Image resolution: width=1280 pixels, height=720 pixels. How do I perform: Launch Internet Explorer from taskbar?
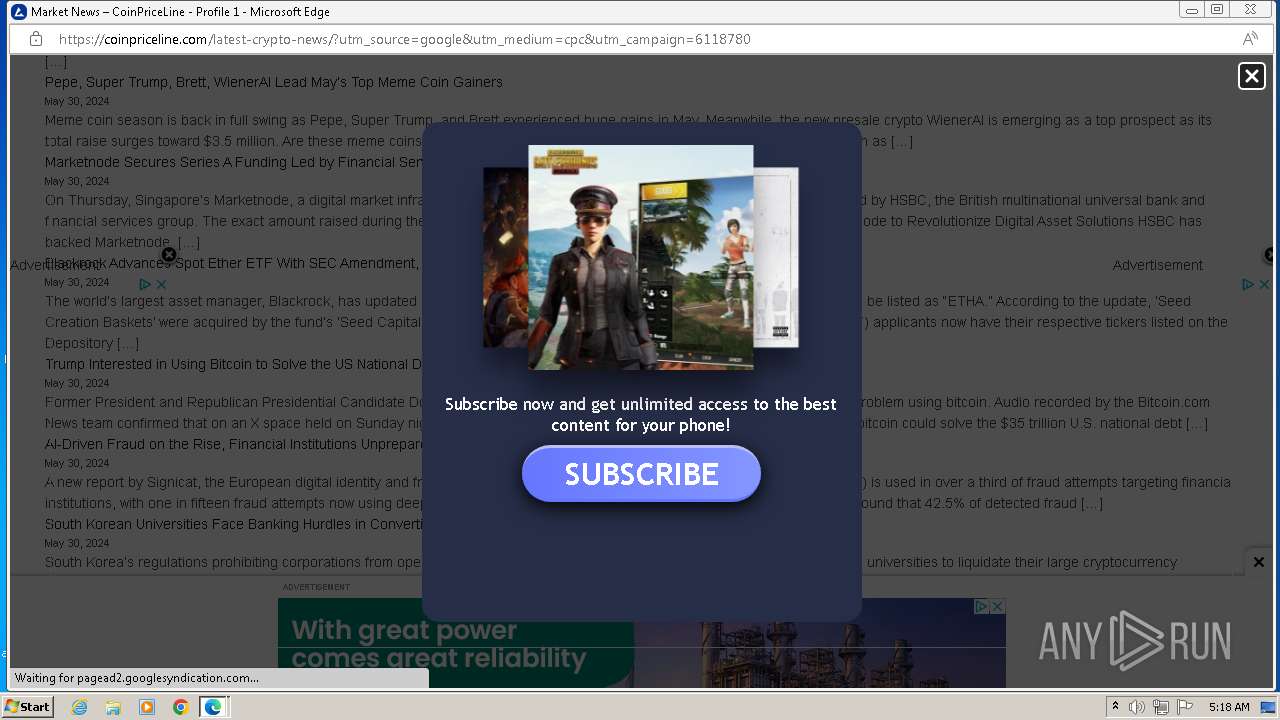coord(80,707)
